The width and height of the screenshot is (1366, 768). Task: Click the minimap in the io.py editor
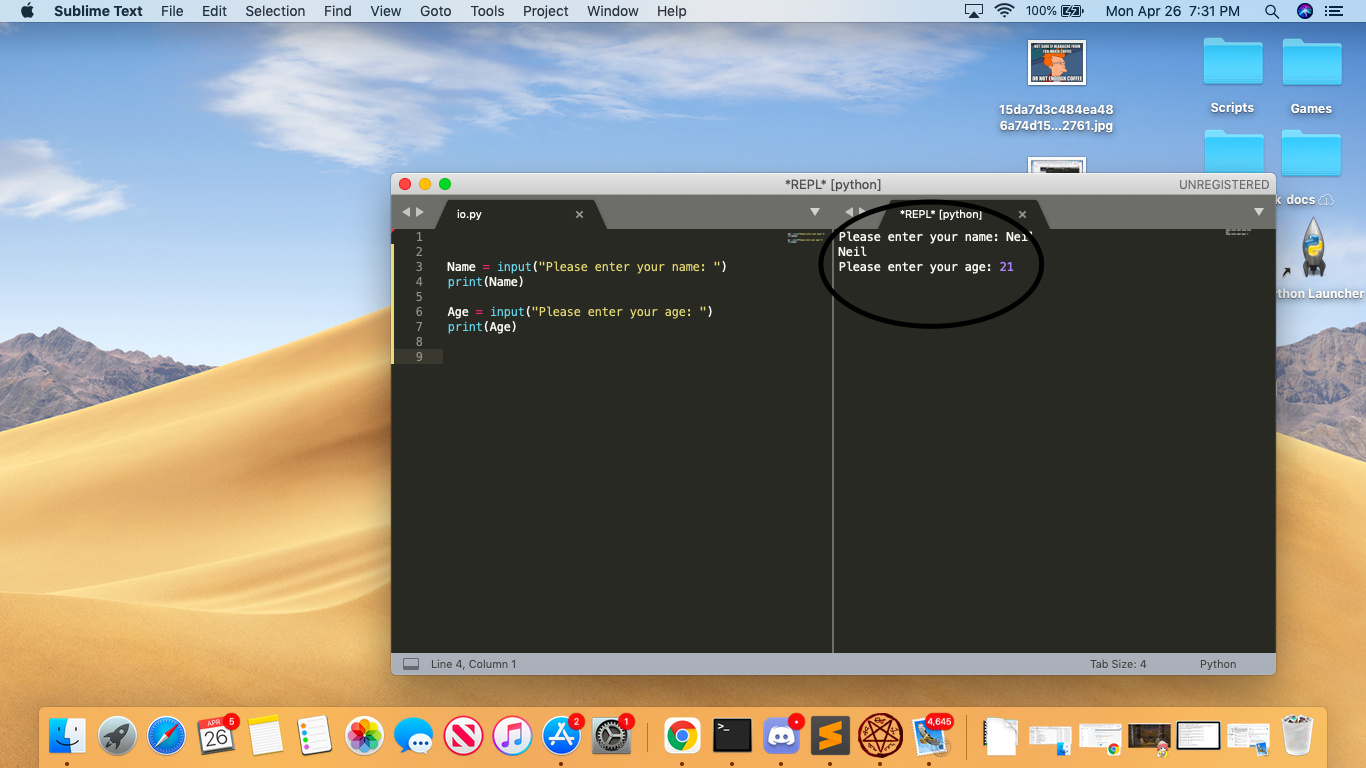(805, 239)
